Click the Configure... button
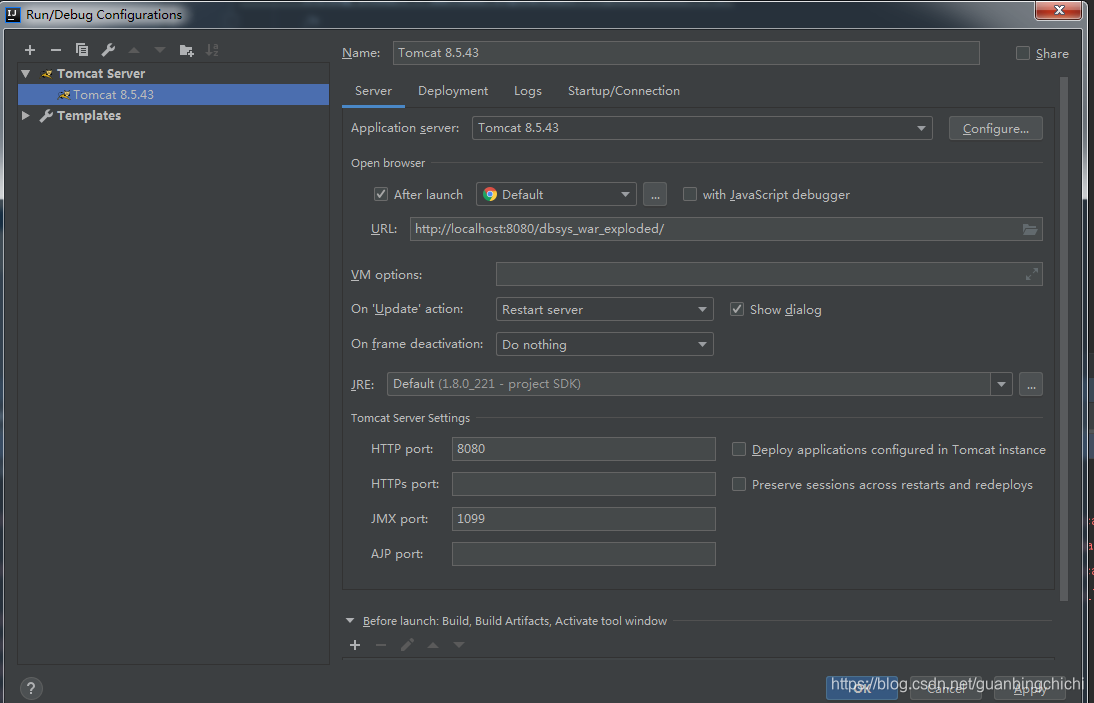 996,128
